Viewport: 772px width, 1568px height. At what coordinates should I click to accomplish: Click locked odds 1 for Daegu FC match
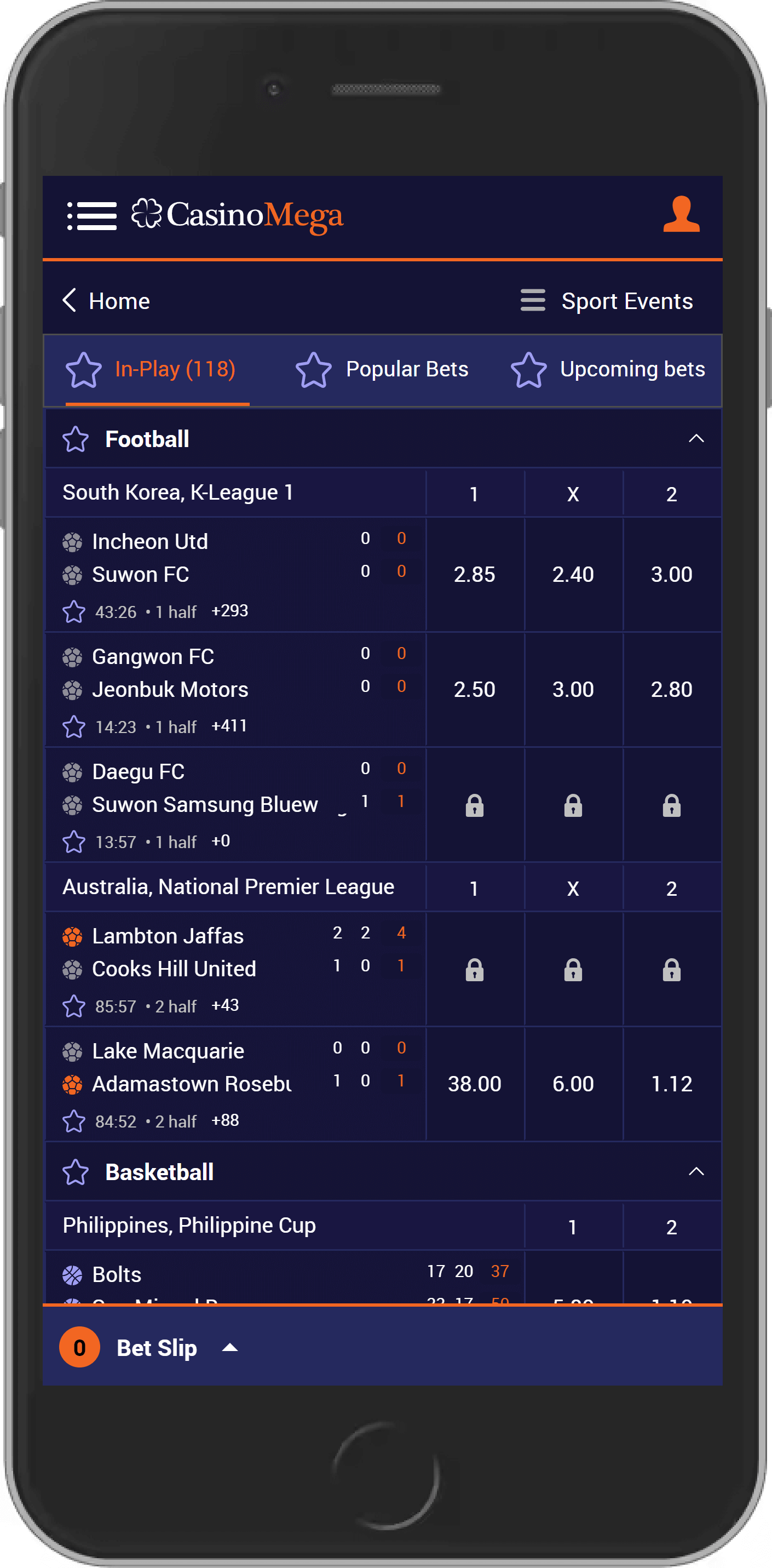[x=475, y=805]
